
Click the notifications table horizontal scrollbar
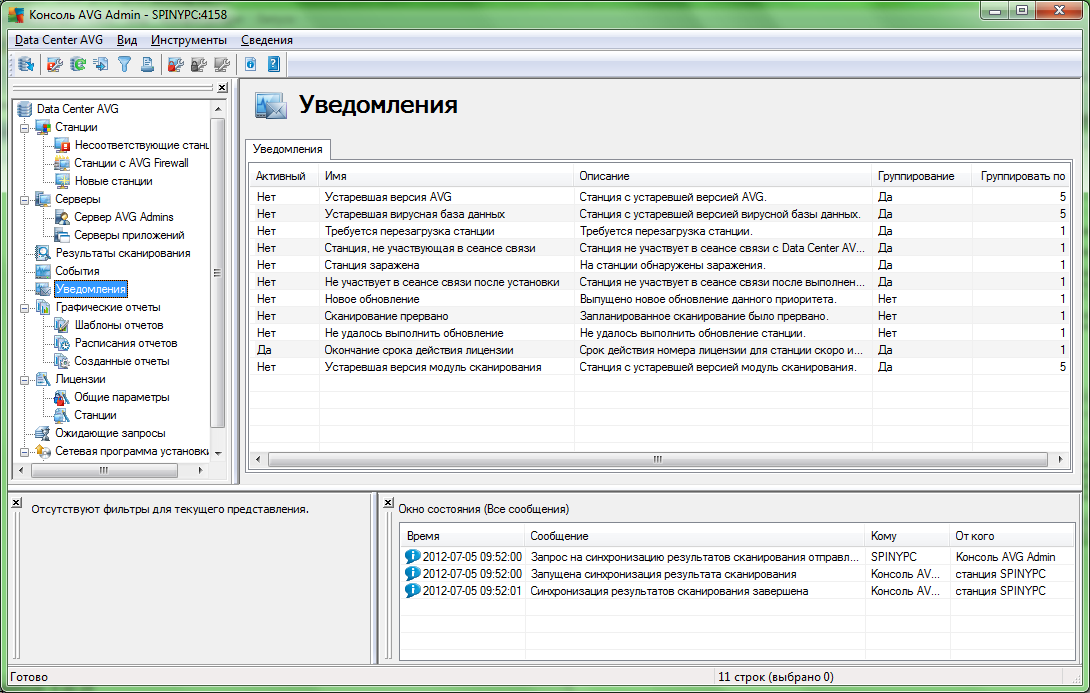click(x=658, y=459)
